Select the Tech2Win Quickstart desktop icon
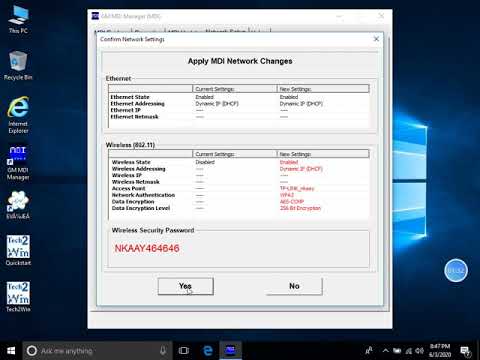 18,250
